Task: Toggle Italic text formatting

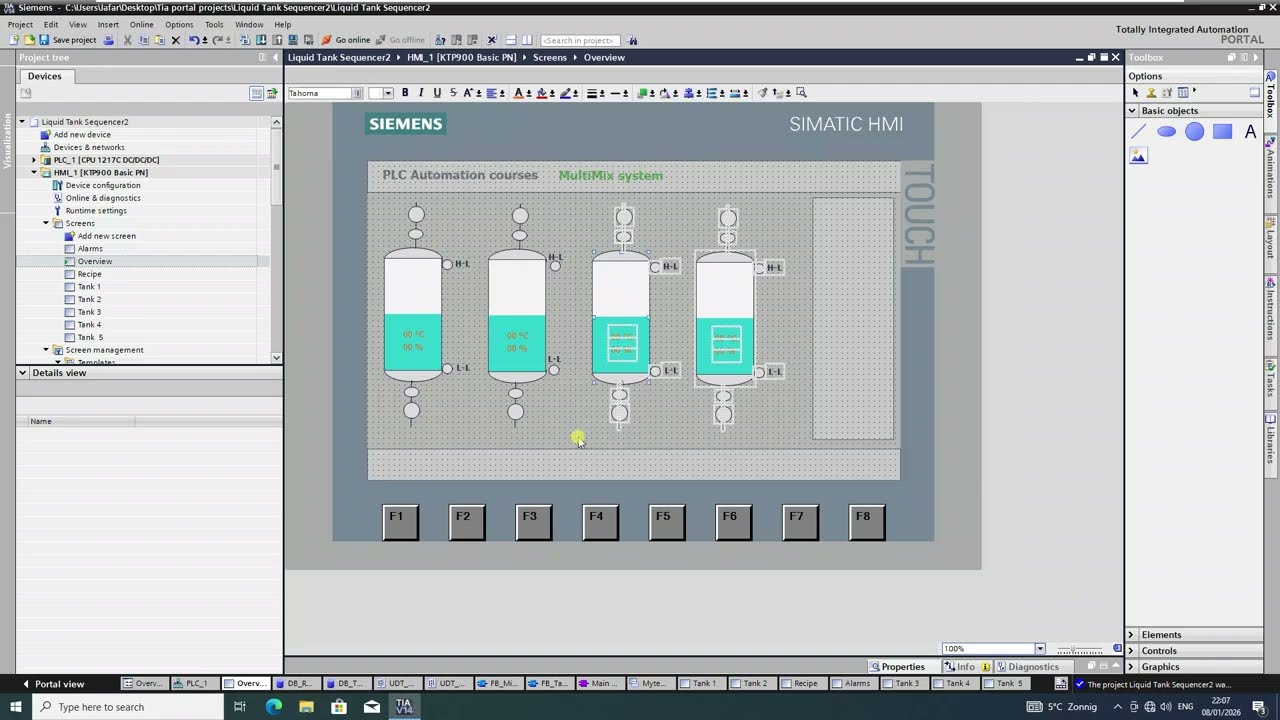Action: (x=421, y=93)
